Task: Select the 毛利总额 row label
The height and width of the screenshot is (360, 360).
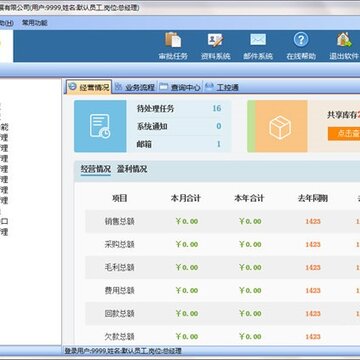Action: click(119, 267)
